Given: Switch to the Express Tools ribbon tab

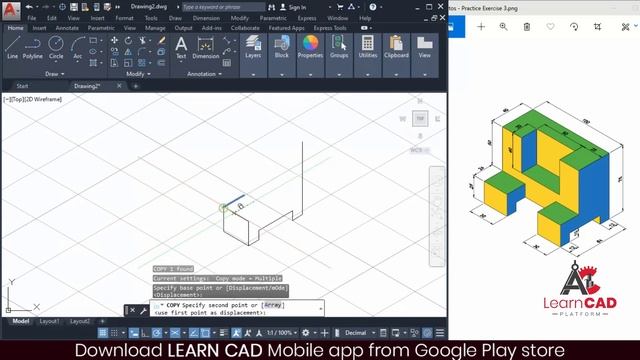Looking at the screenshot, I should 330,28.
